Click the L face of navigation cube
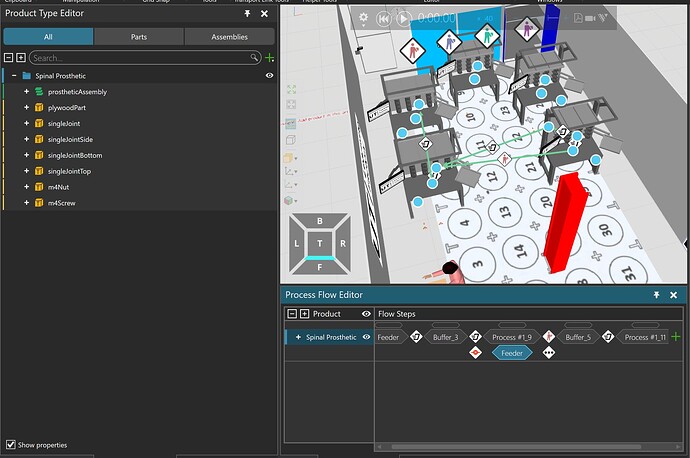The image size is (690, 458). tap(296, 243)
